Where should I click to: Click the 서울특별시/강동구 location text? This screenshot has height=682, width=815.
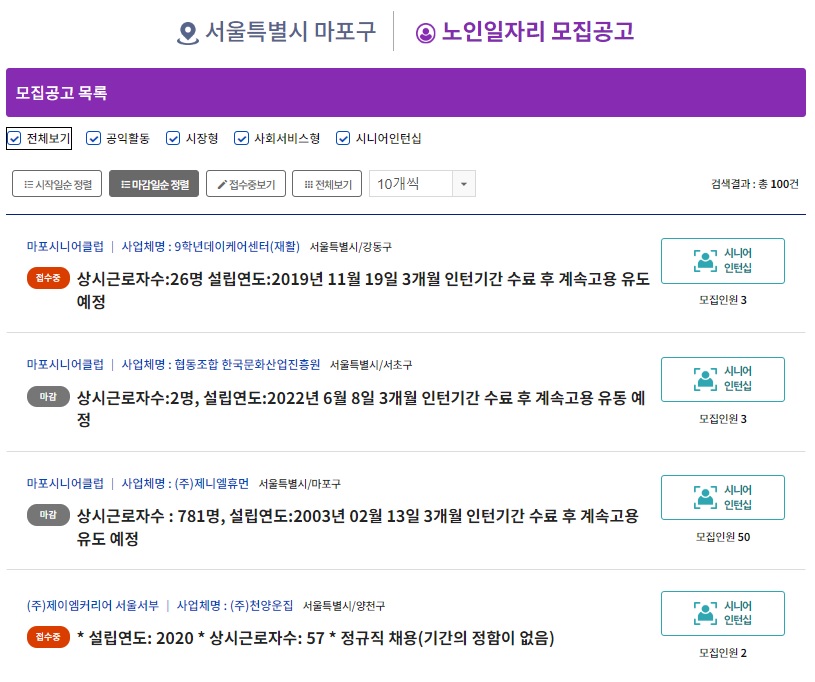(351, 247)
